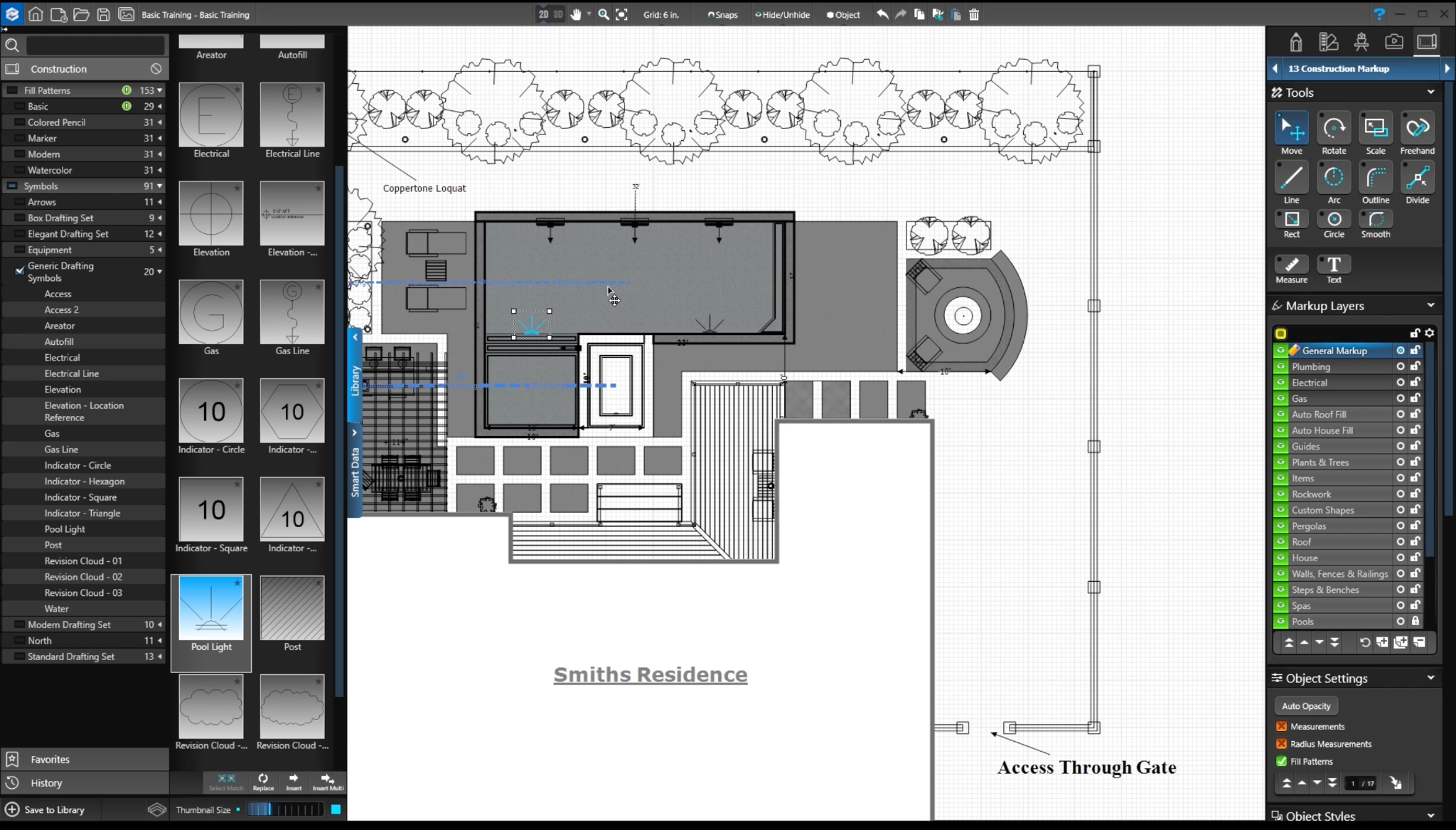Go to next stage after Construction Markup
This screenshot has height=830, width=1456.
click(x=1447, y=69)
